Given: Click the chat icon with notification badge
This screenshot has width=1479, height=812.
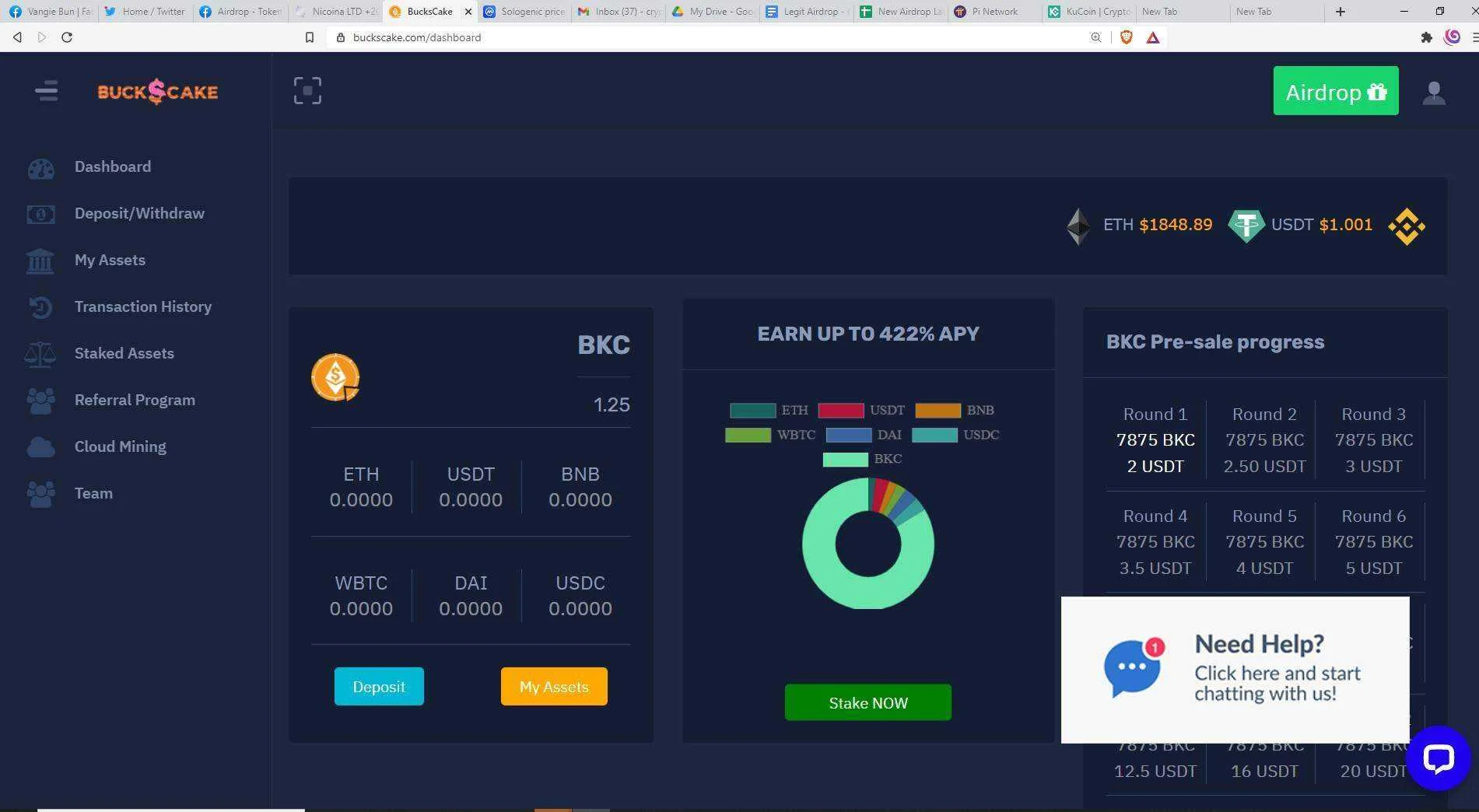Looking at the screenshot, I should [1133, 668].
